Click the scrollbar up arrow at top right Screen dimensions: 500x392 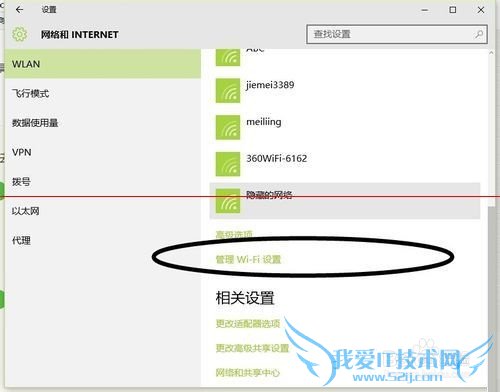491,53
